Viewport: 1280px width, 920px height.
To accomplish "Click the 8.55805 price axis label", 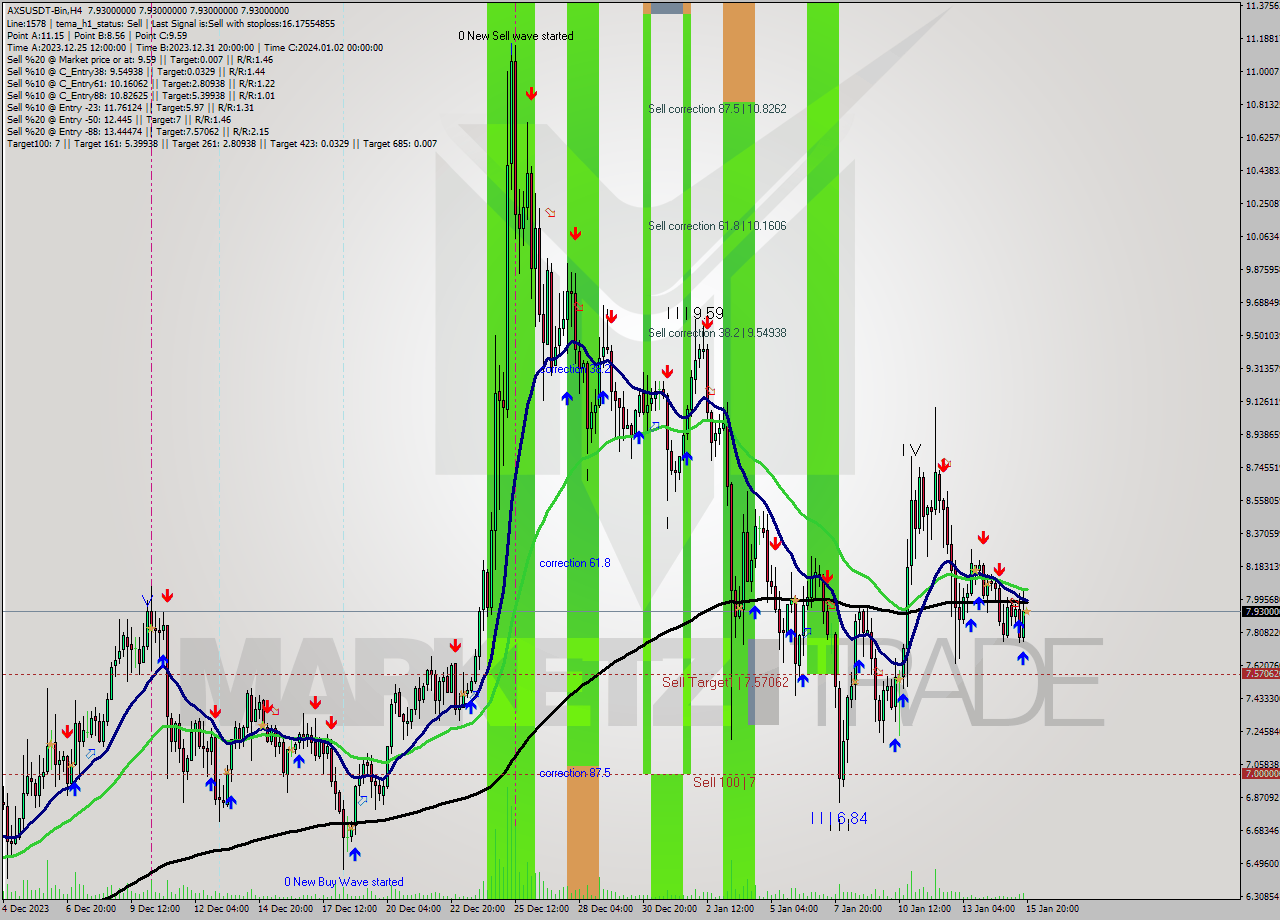I will coord(1262,500).
